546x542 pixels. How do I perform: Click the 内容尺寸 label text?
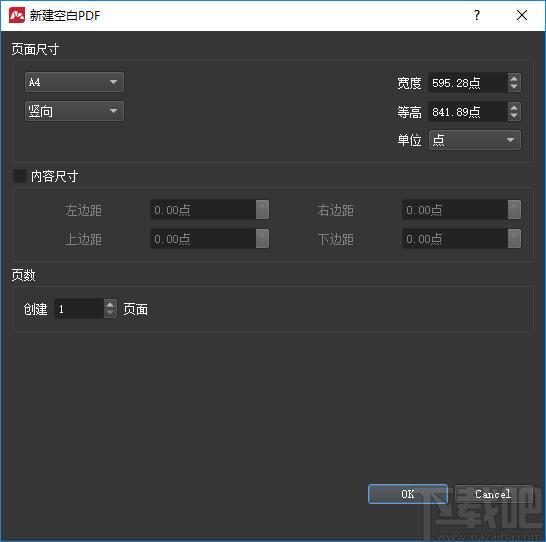[x=54, y=176]
